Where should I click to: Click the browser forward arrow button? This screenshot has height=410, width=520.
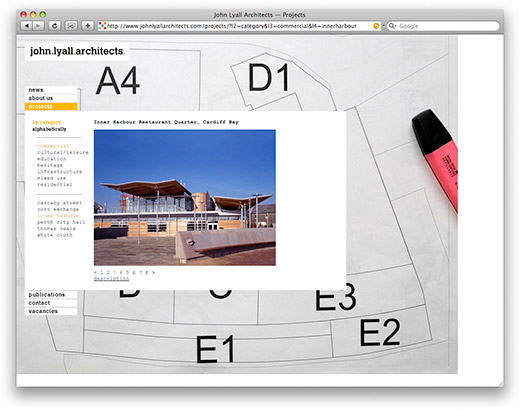coord(38,26)
